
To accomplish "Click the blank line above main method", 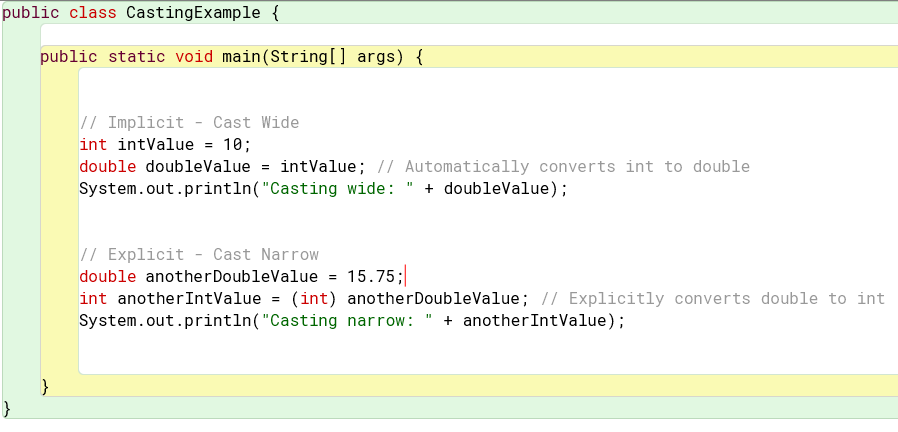I will 469,34.
